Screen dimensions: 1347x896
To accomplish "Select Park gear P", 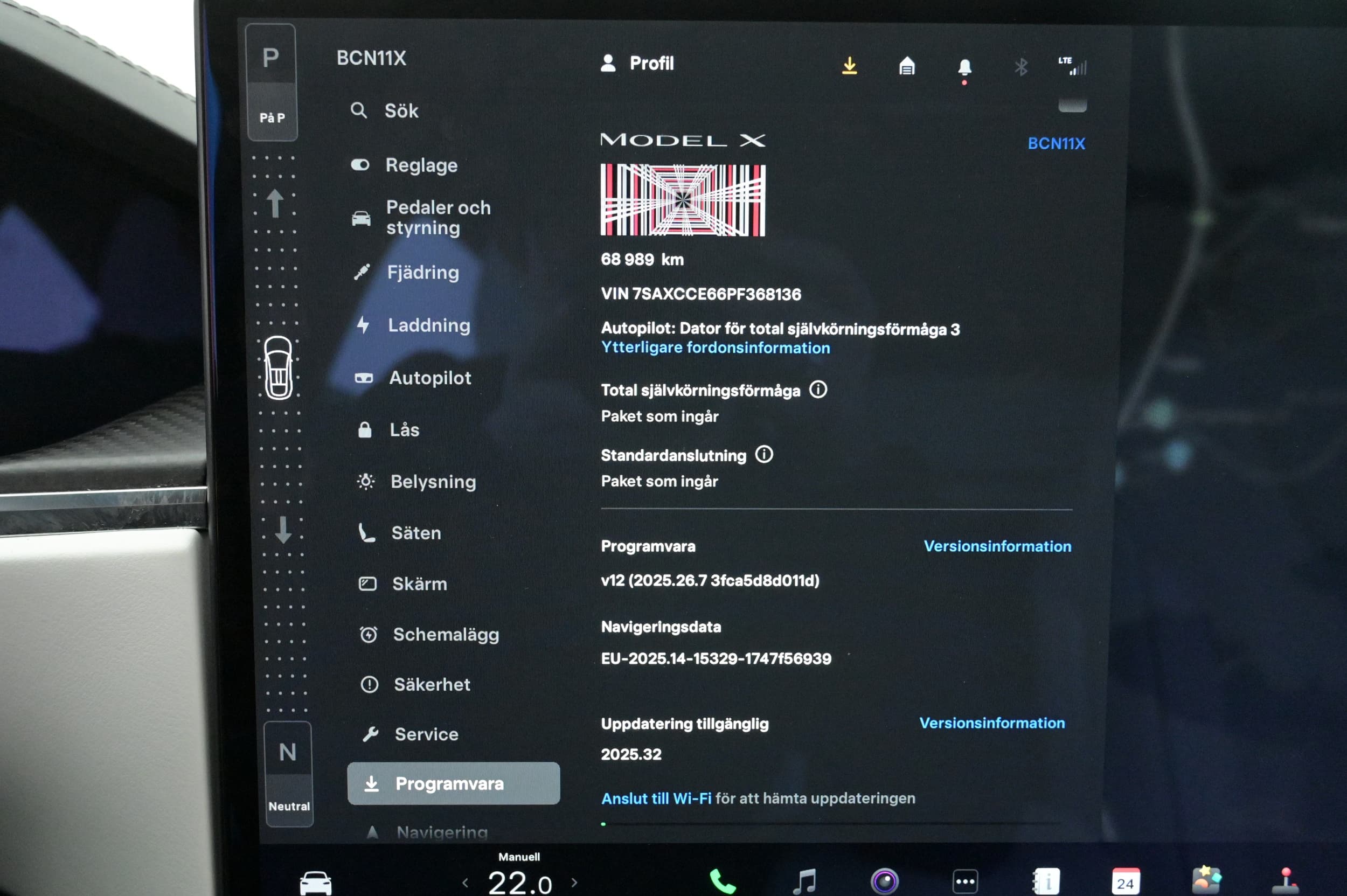I will (272, 57).
